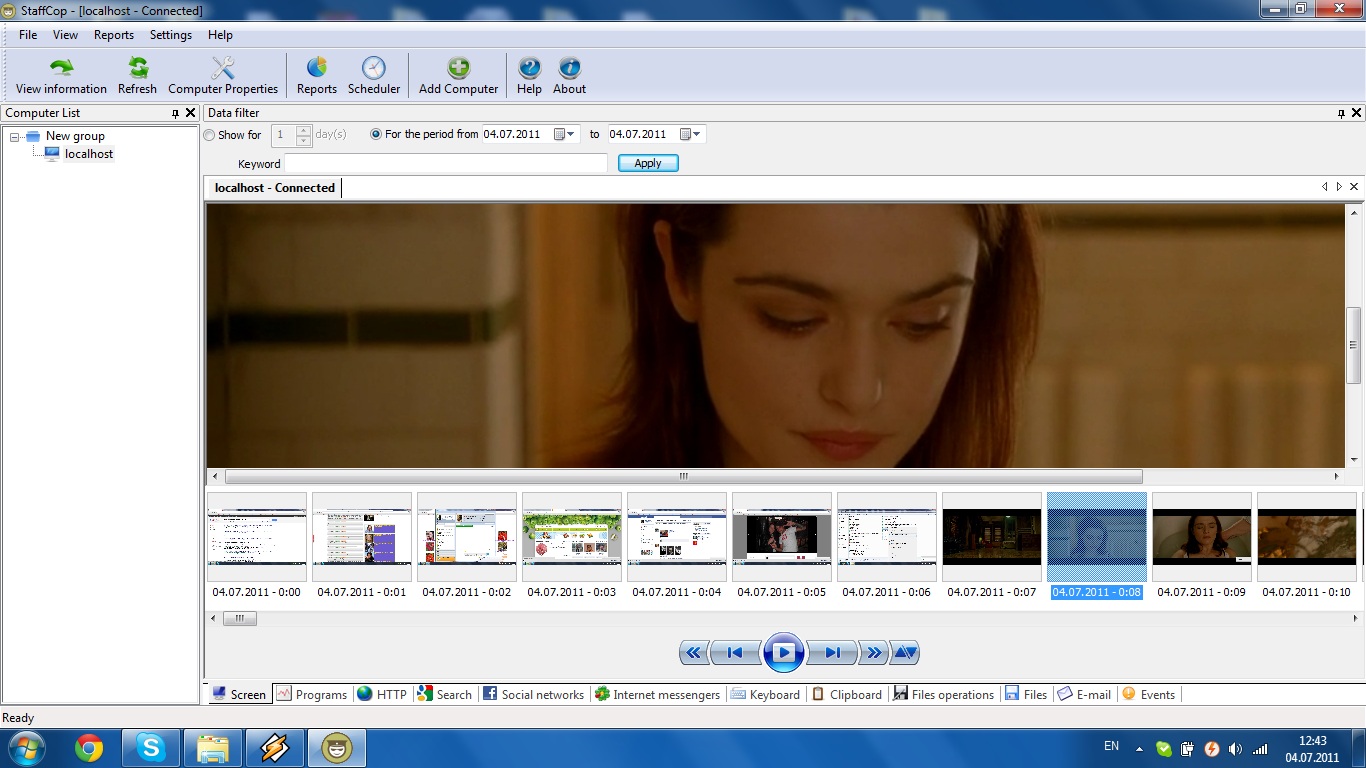
Task: Switch to the Programs tab
Action: [312, 694]
